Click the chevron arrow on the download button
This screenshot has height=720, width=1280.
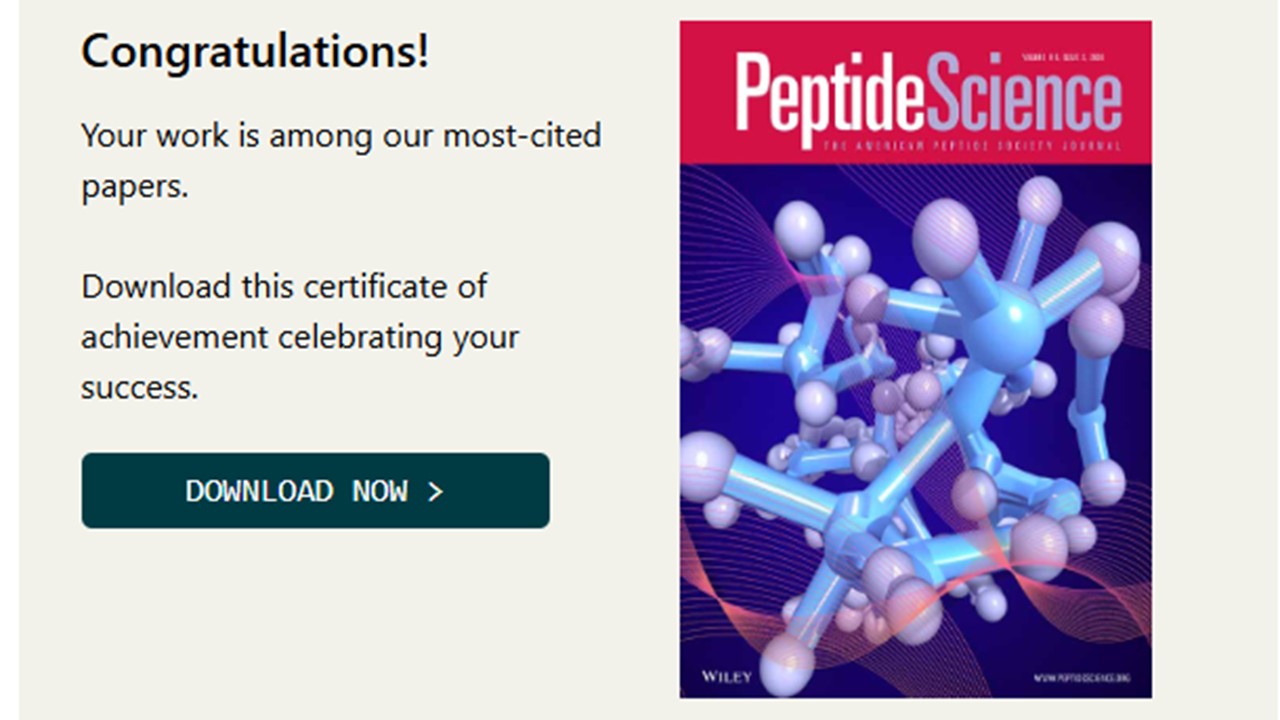(435, 491)
